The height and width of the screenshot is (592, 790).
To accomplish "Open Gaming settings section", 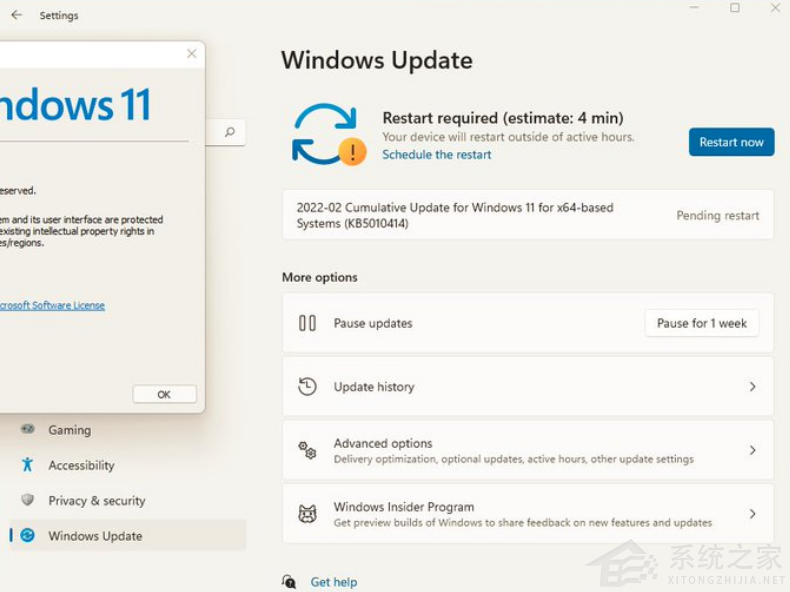I will 128,430.
